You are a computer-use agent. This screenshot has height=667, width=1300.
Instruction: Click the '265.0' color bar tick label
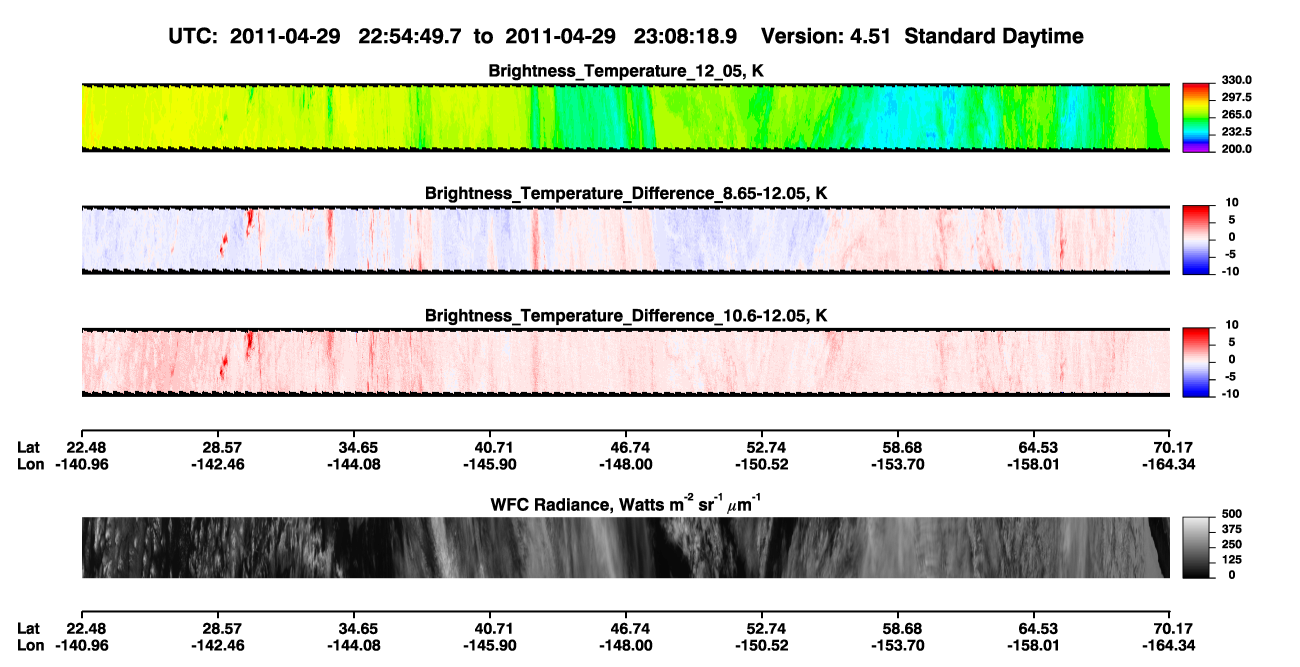click(x=1235, y=114)
